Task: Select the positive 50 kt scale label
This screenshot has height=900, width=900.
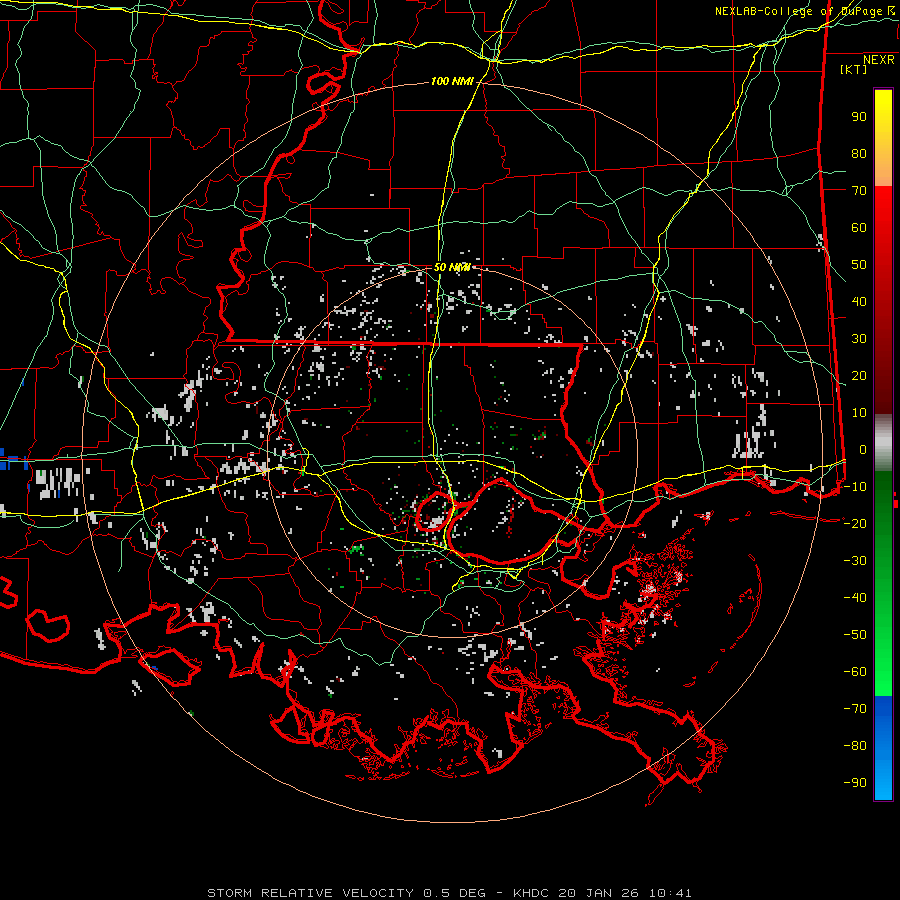Action: click(x=859, y=265)
